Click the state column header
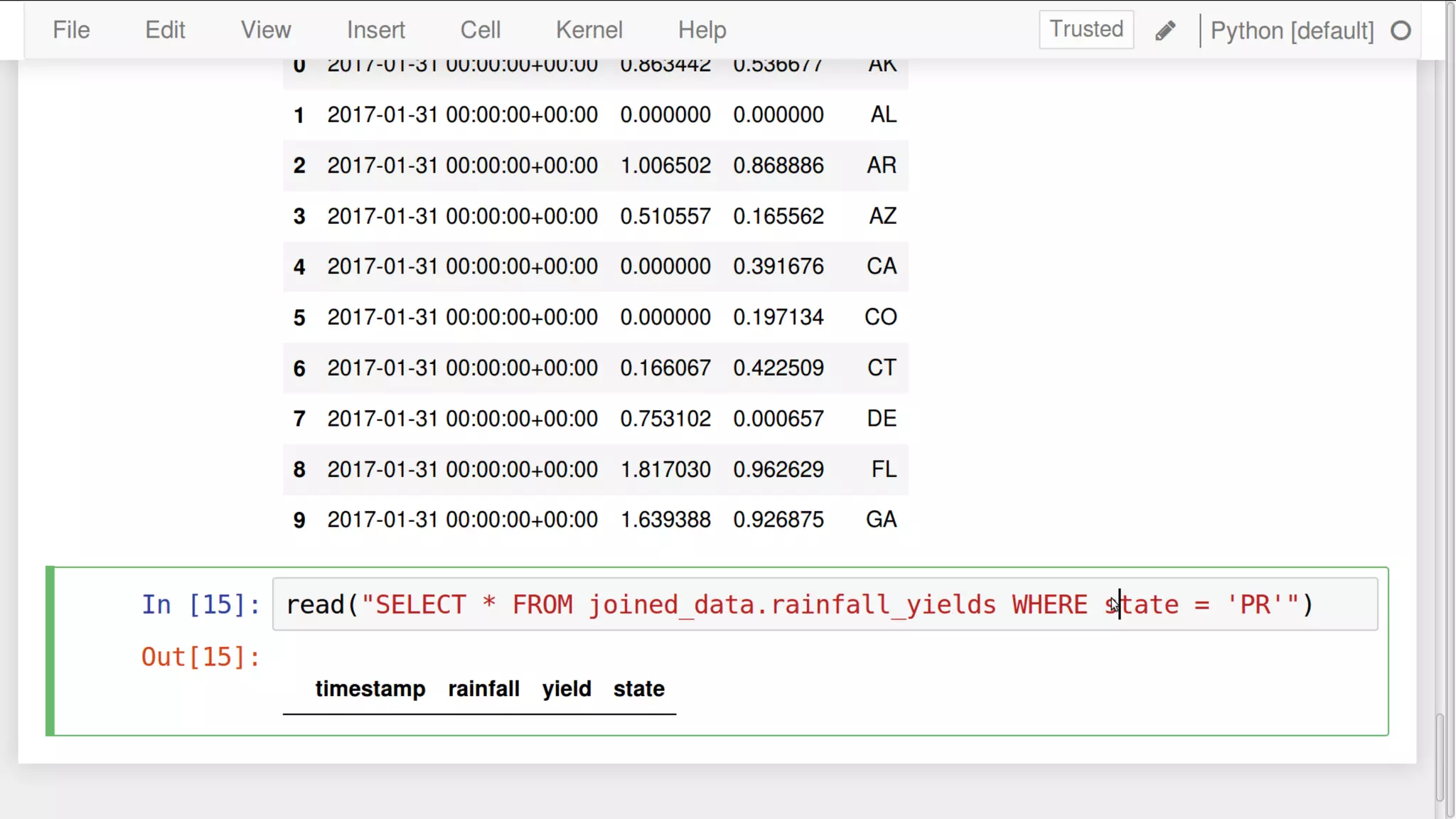1456x819 pixels. 638,688
